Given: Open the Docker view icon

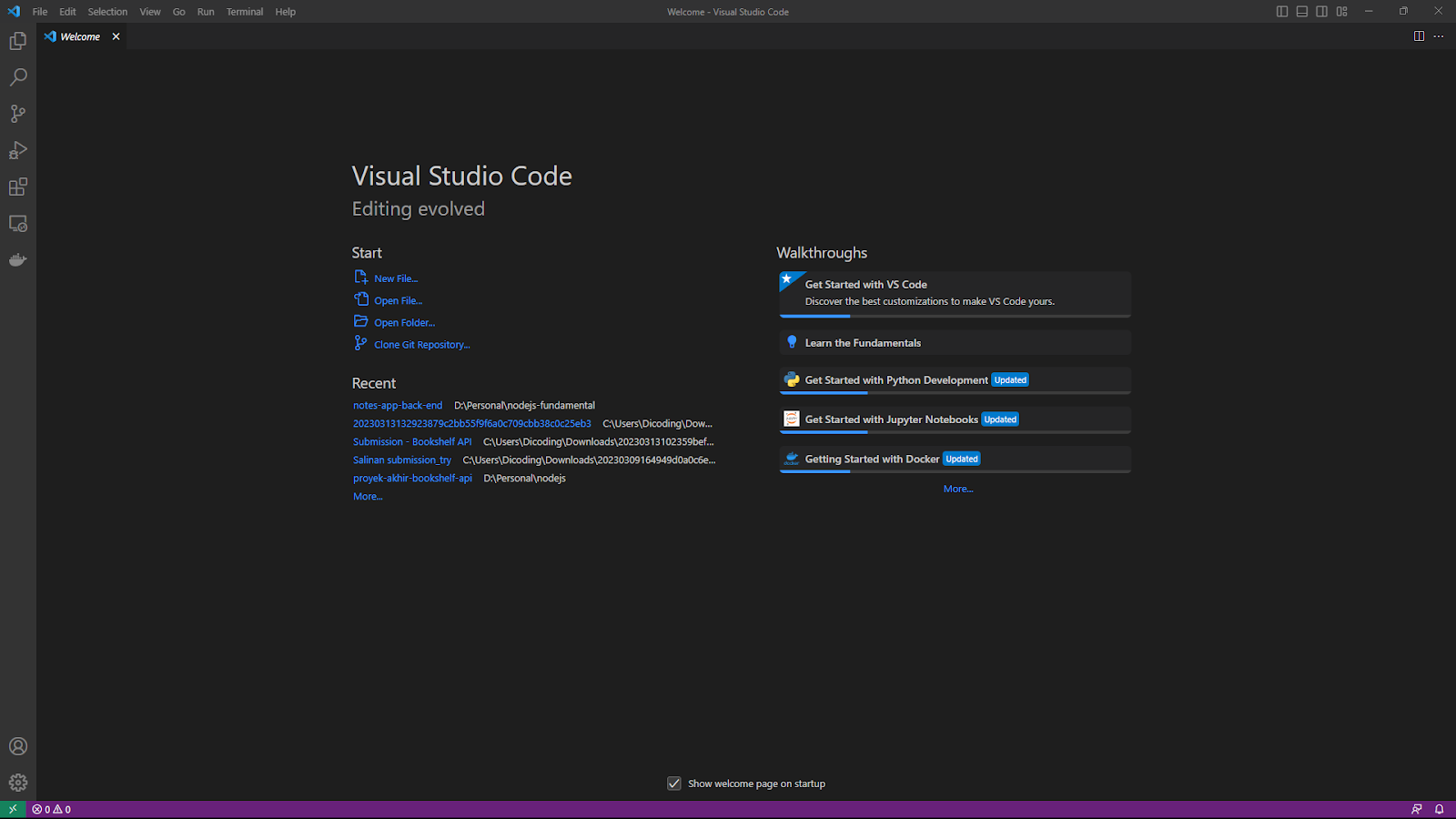Looking at the screenshot, I should point(18,260).
